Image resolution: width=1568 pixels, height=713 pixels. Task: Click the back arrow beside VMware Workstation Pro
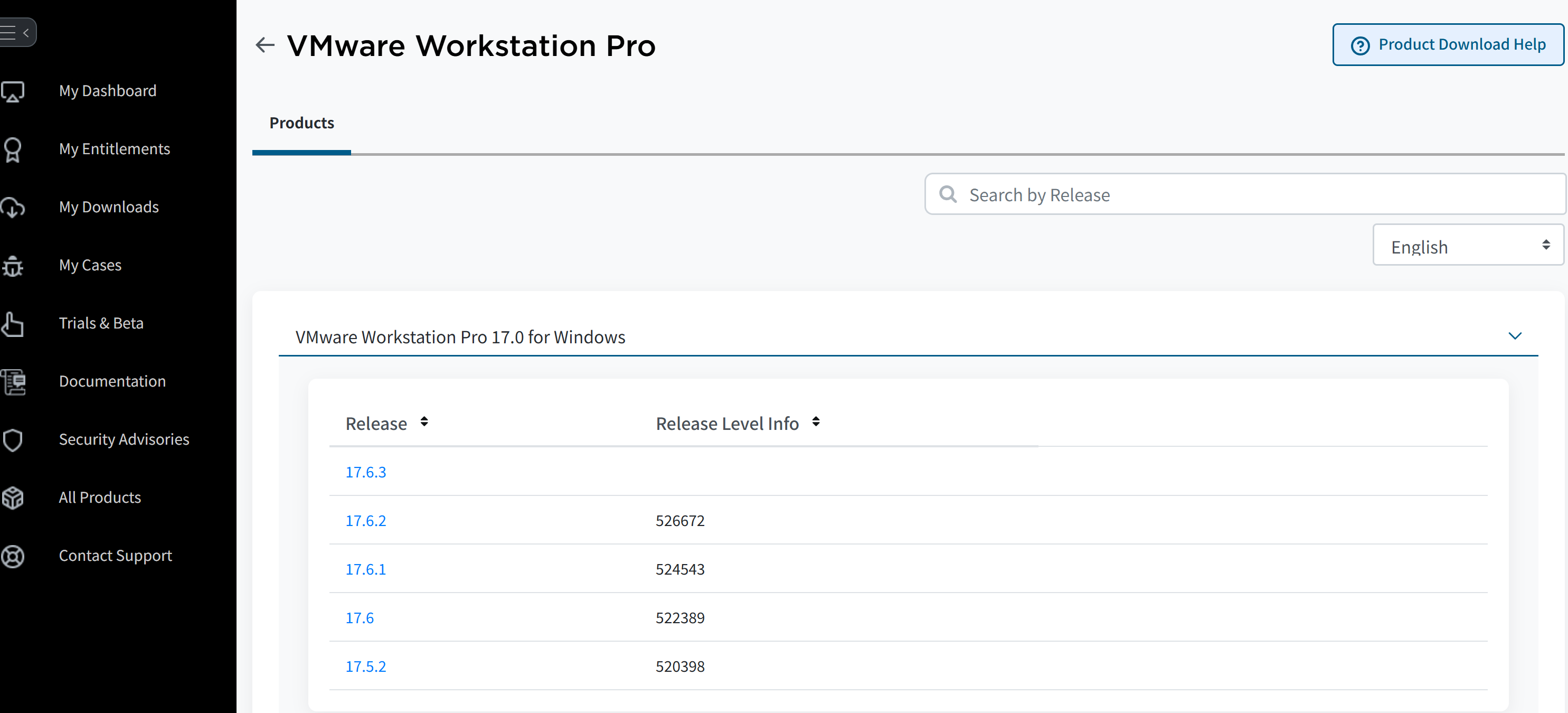(265, 45)
